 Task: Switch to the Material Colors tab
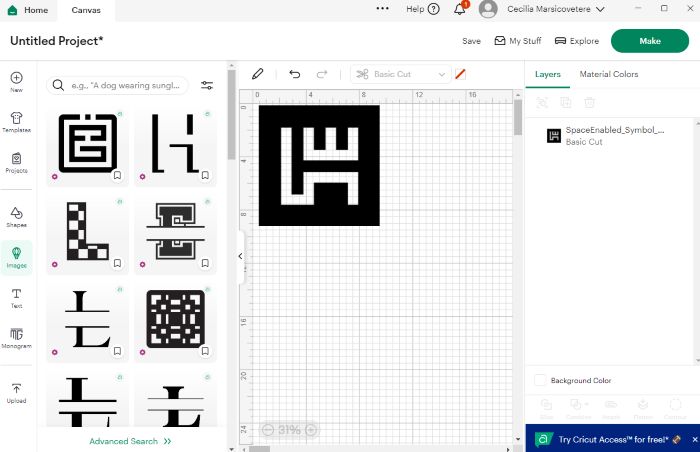click(x=608, y=74)
